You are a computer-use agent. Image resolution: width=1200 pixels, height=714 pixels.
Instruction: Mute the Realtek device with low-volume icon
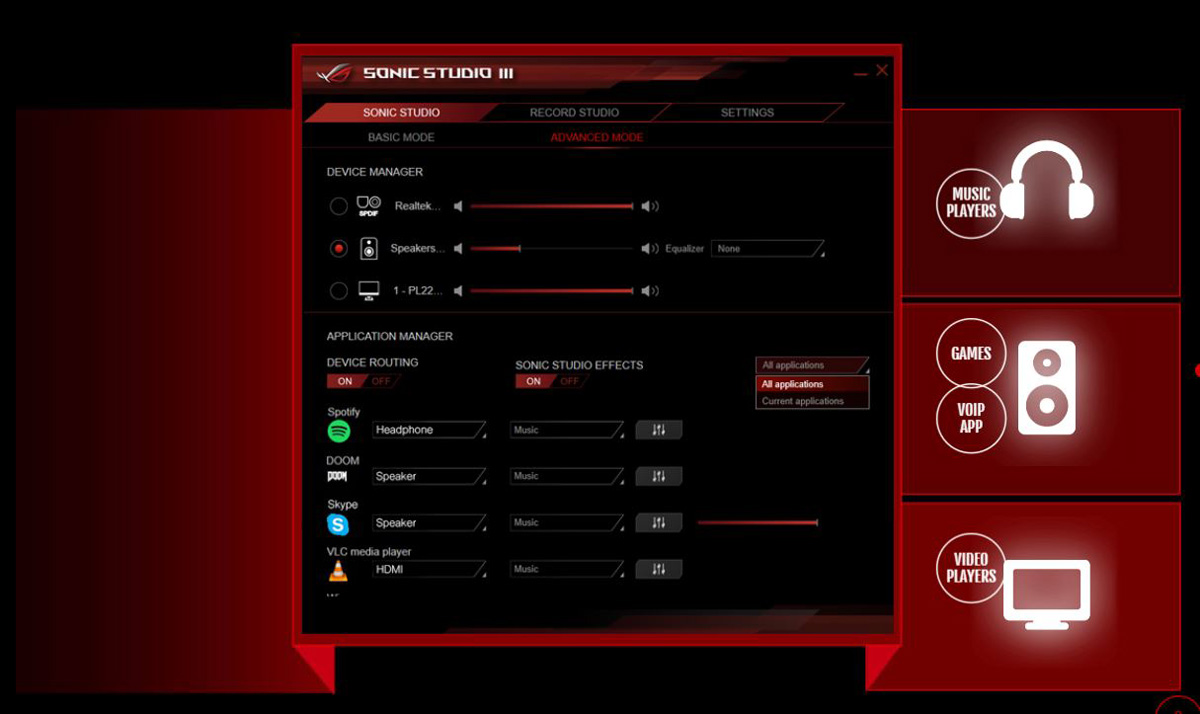pyautogui.click(x=458, y=206)
